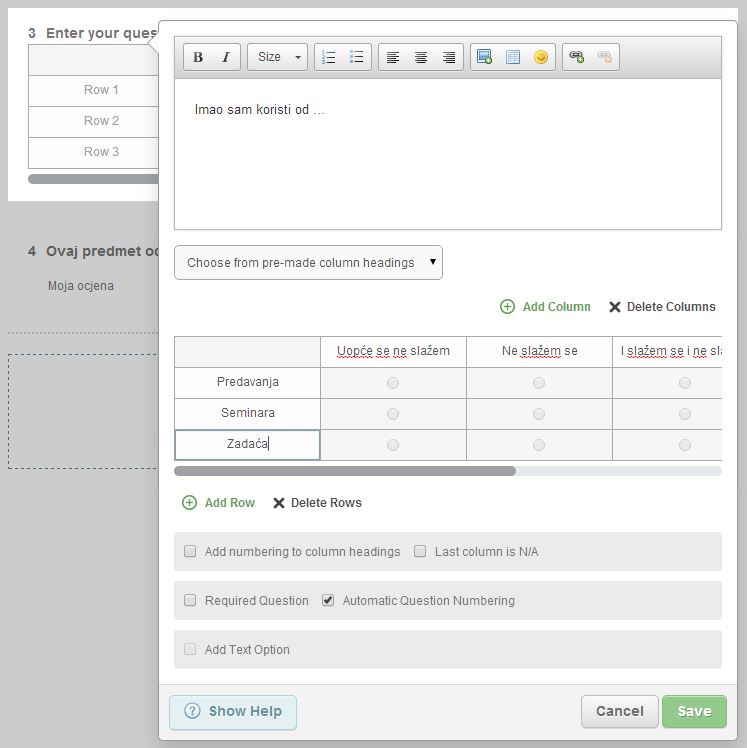Center align the question text
This screenshot has width=747, height=748.
pos(421,58)
